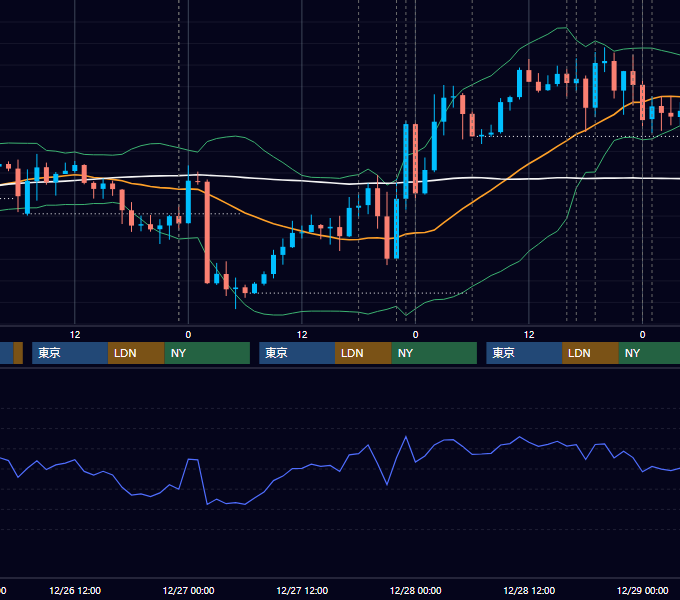The width and height of the screenshot is (680, 600).
Task: Select the LDN session block preceding 12/29 00:00
Action: [x=591, y=353]
